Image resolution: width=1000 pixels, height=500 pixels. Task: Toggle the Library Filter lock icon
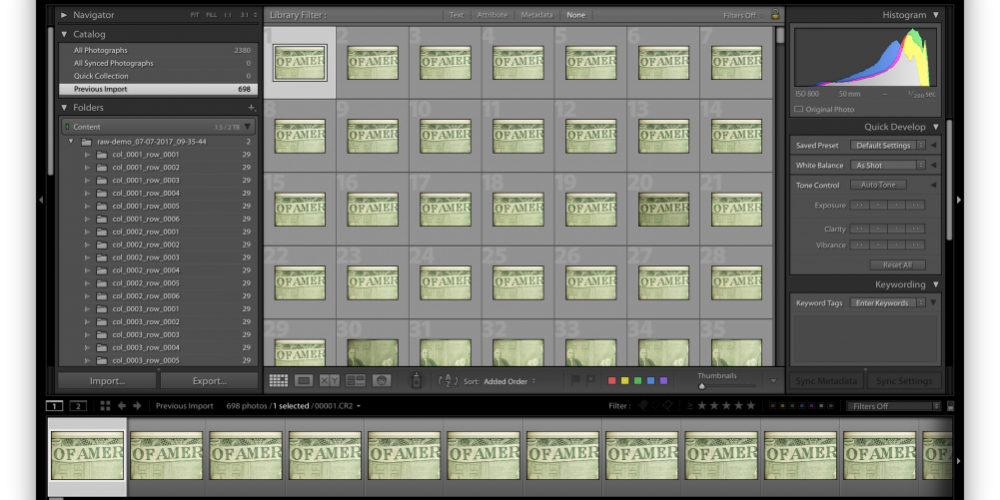[775, 15]
